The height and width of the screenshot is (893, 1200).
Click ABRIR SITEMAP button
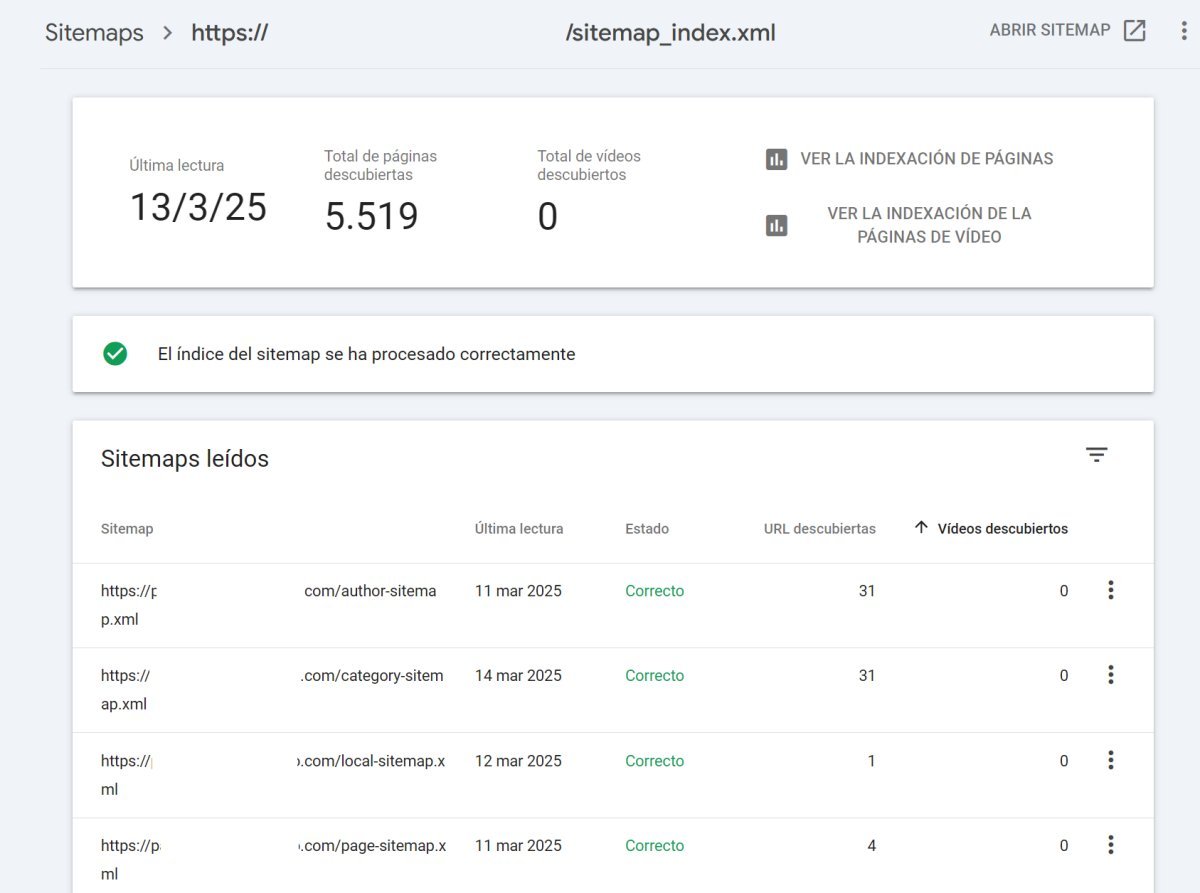point(1068,30)
